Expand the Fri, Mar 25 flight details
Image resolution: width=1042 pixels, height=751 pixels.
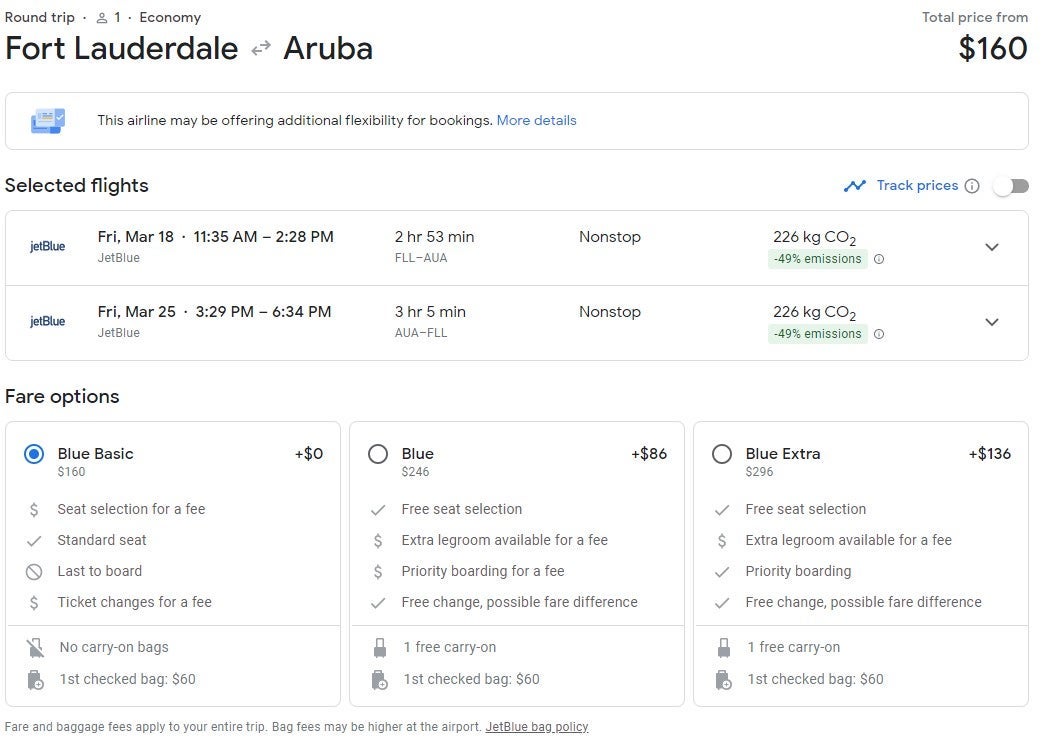tap(991, 322)
